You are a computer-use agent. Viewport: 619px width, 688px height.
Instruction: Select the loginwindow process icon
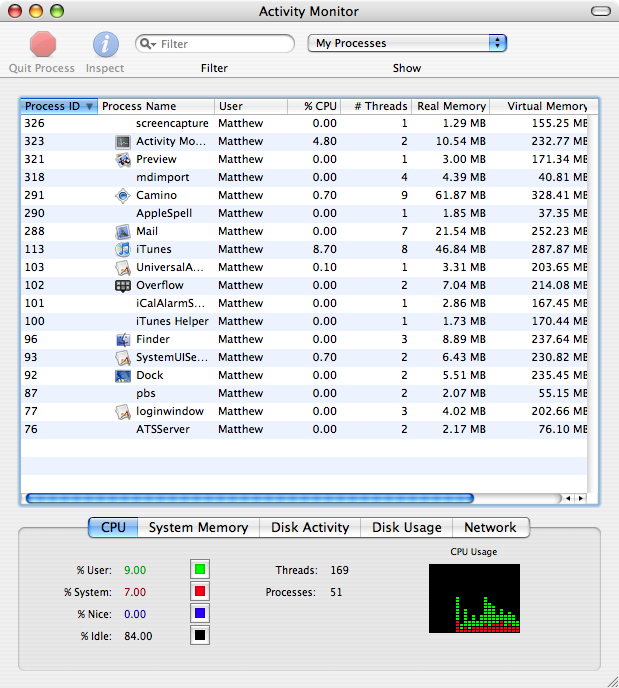click(x=123, y=412)
